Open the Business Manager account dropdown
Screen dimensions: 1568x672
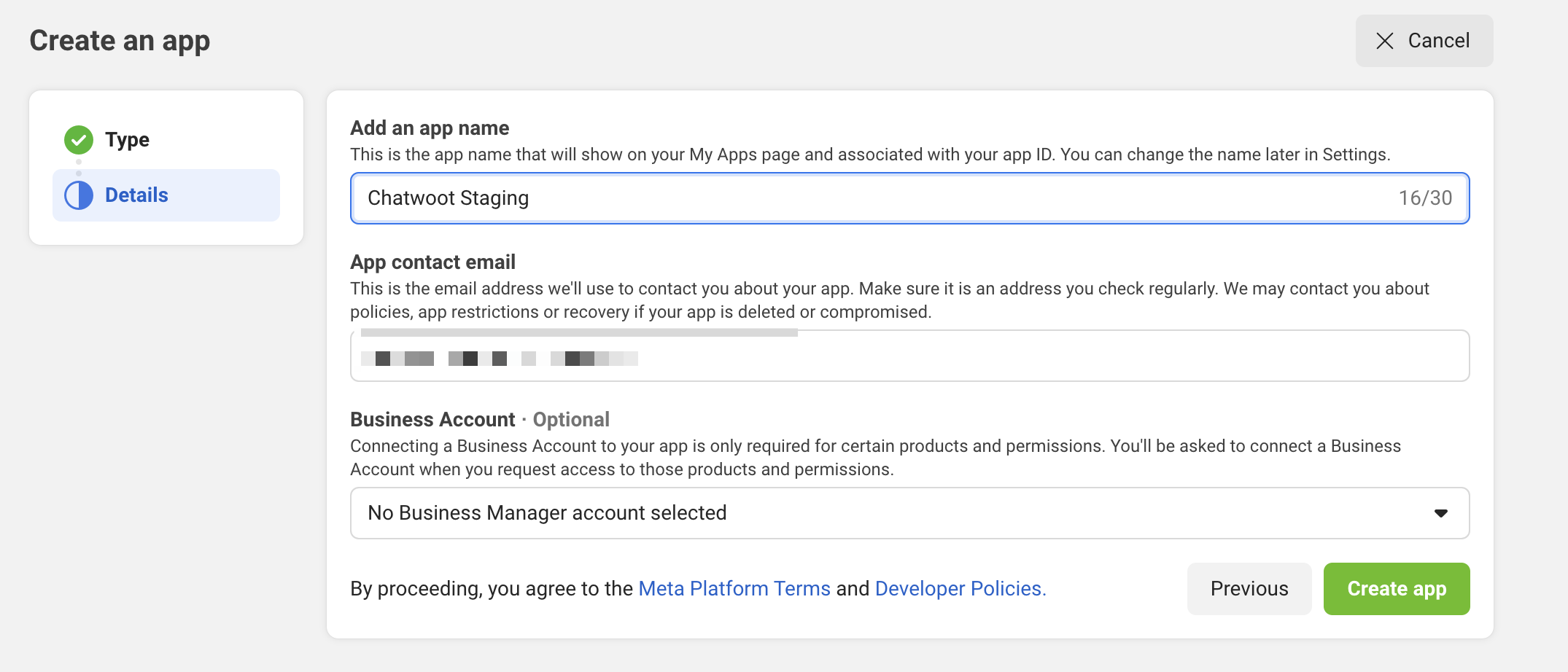coord(909,513)
